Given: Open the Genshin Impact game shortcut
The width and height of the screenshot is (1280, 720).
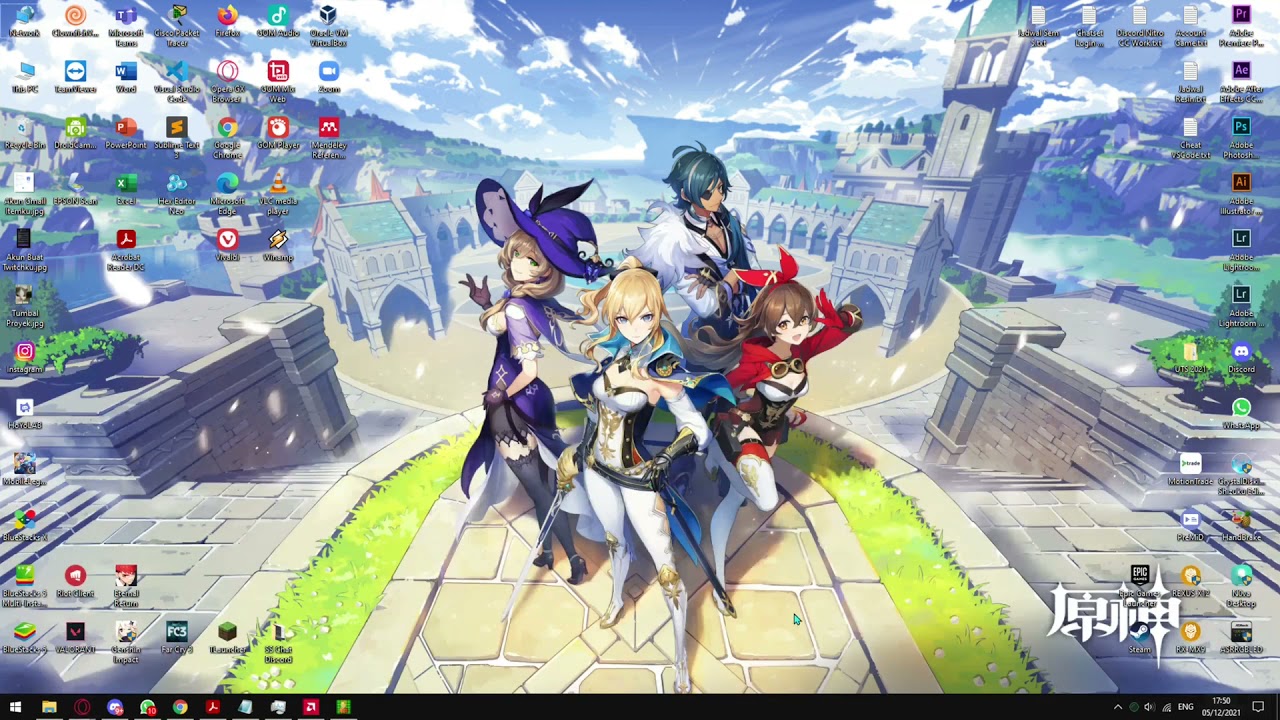Looking at the screenshot, I should click(126, 633).
